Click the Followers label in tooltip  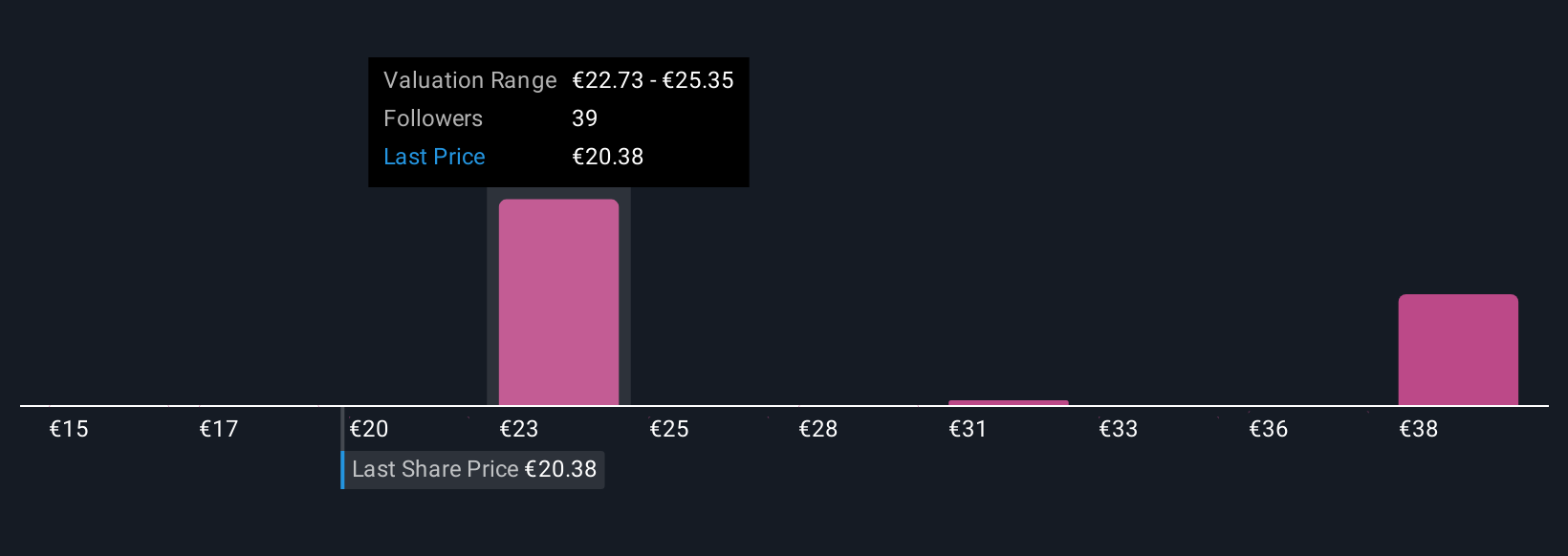coord(433,118)
